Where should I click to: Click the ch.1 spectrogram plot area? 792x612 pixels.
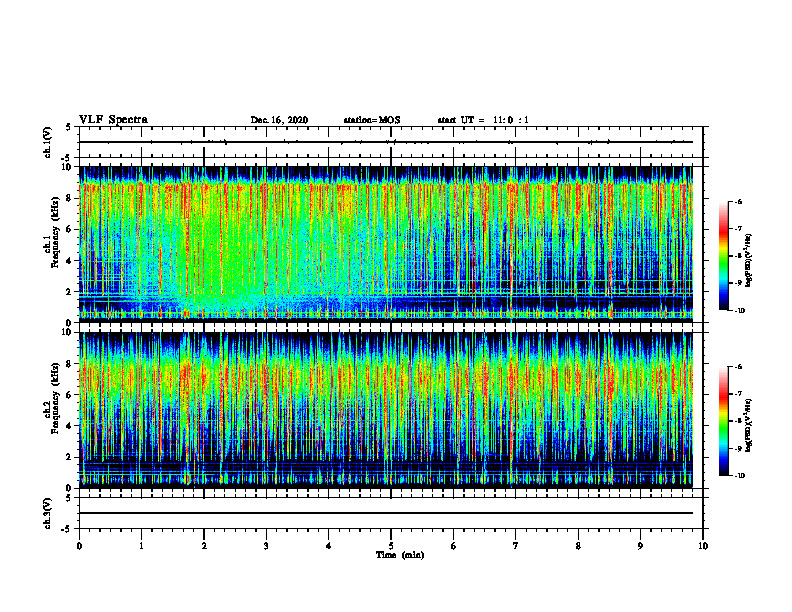point(386,244)
